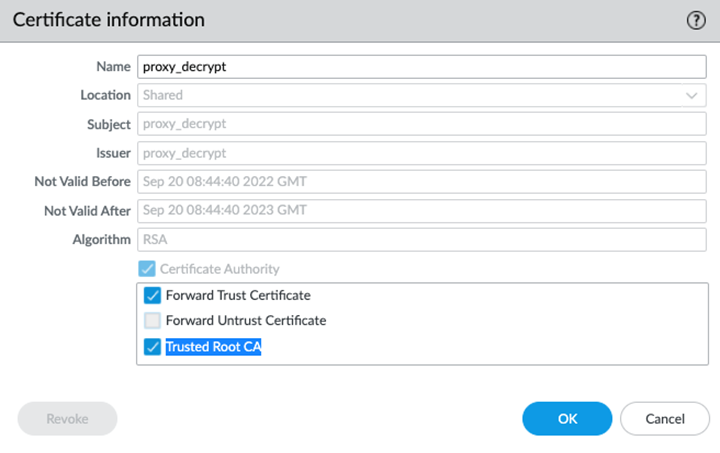Click the Certificate information dialog title
This screenshot has width=720, height=453.
[x=109, y=20]
